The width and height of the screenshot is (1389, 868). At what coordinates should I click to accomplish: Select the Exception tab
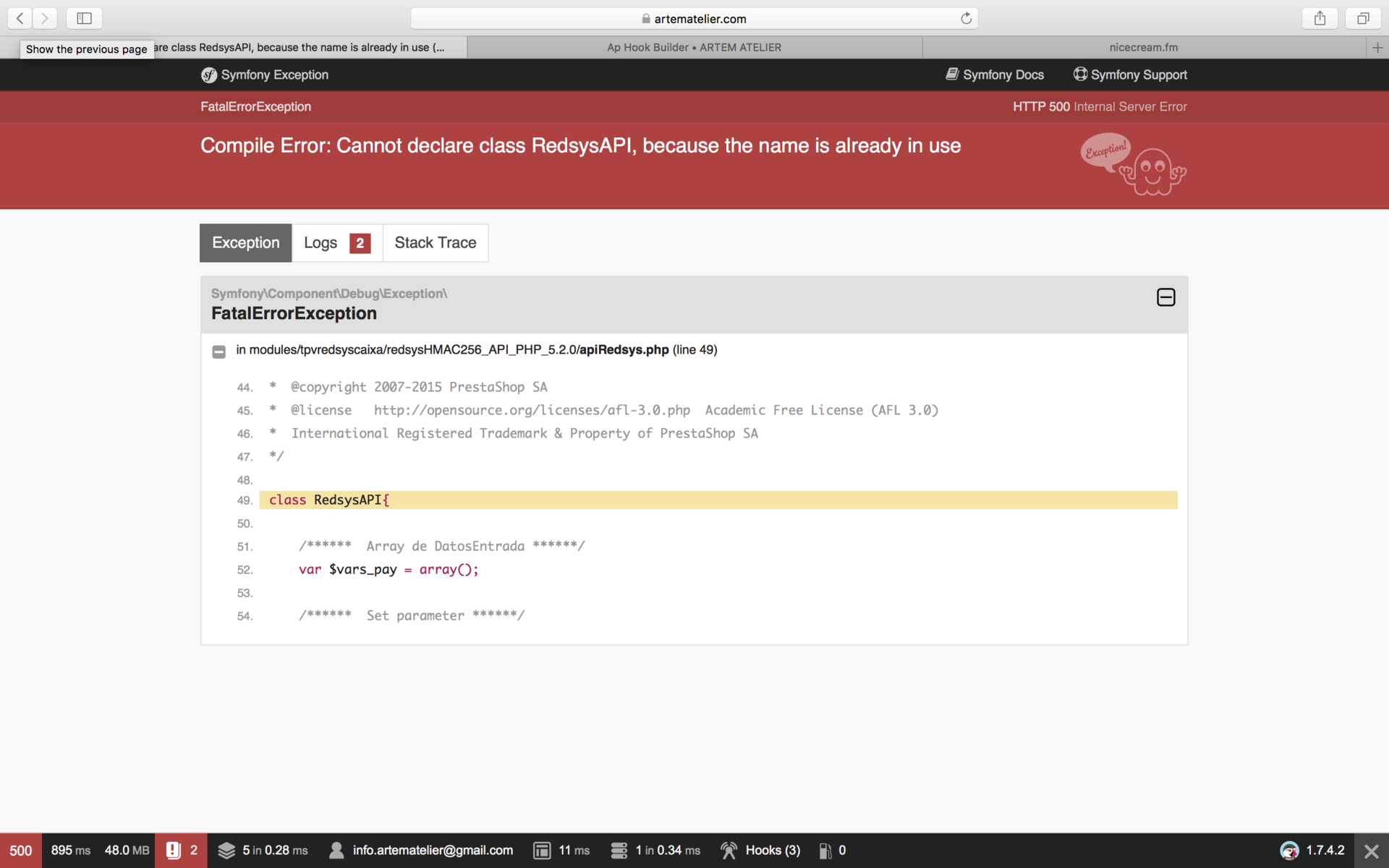245,243
